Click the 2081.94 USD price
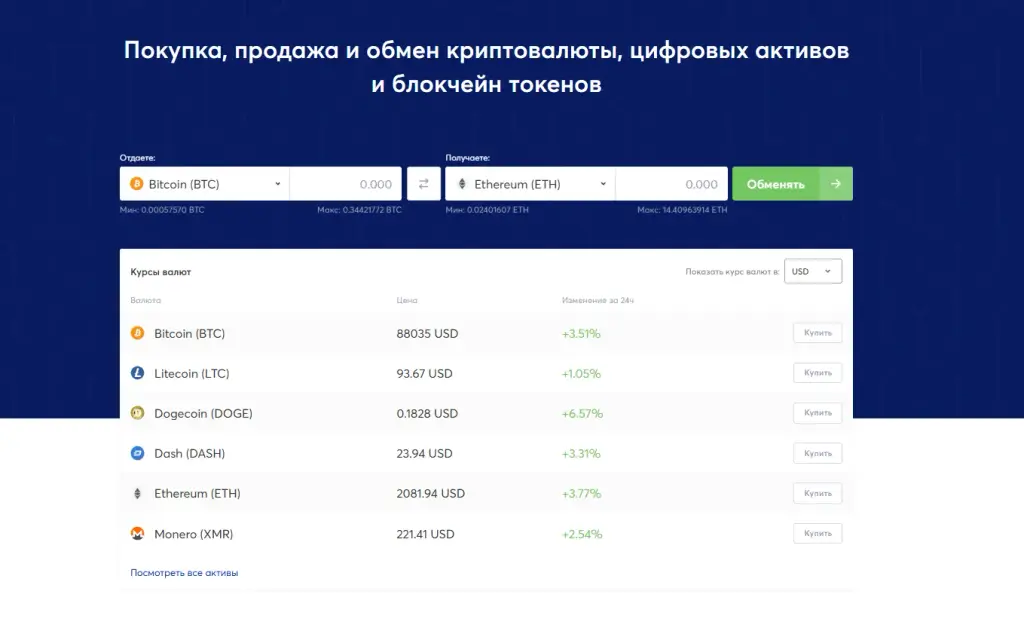This screenshot has height=622, width=1024. [x=430, y=493]
